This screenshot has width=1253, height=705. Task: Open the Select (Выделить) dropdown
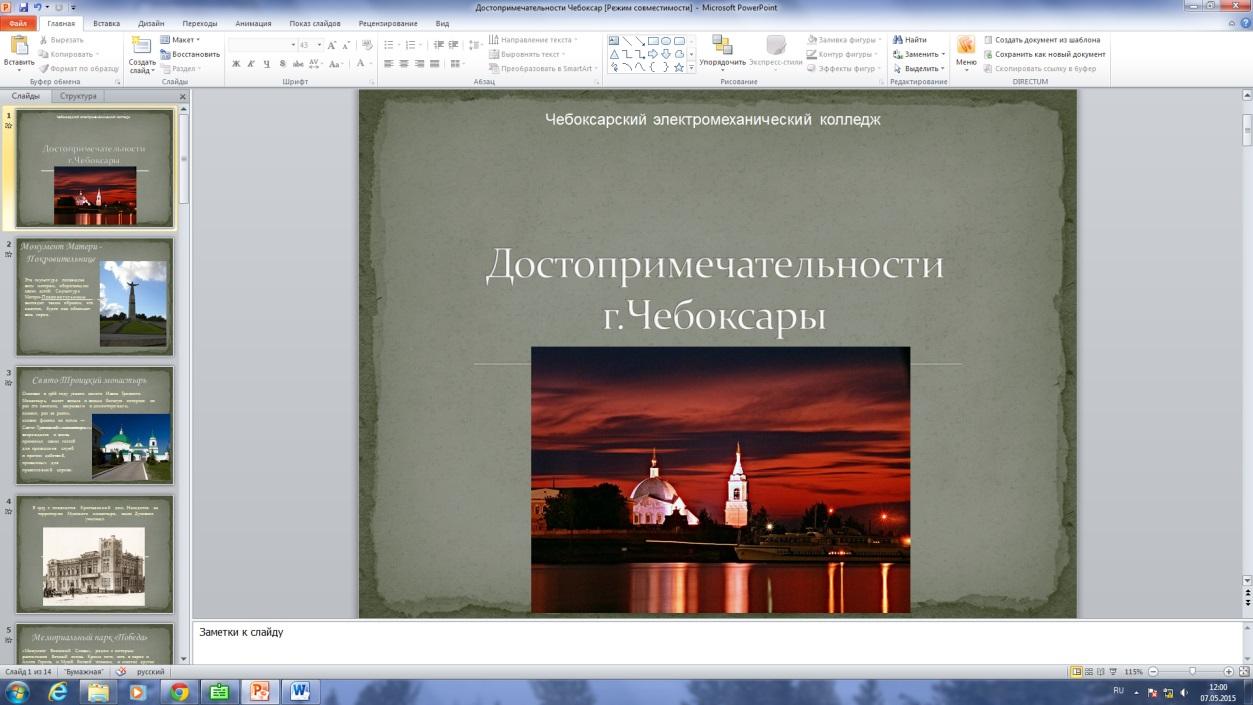919,68
